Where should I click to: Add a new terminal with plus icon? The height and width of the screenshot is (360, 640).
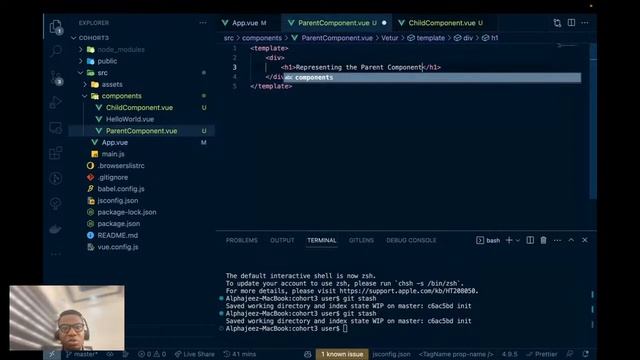point(509,240)
